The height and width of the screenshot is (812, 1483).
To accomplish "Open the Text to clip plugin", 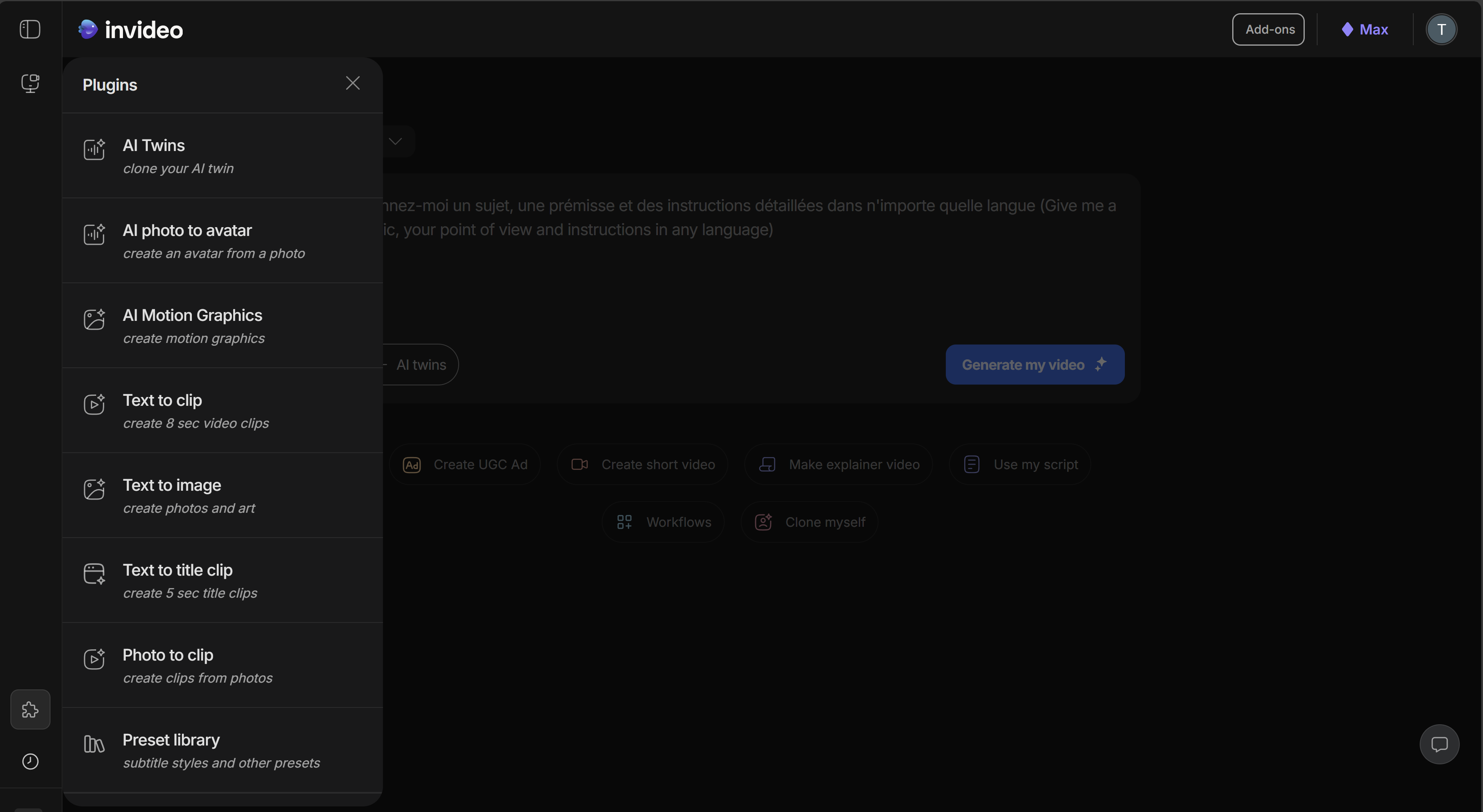I will coord(162,400).
